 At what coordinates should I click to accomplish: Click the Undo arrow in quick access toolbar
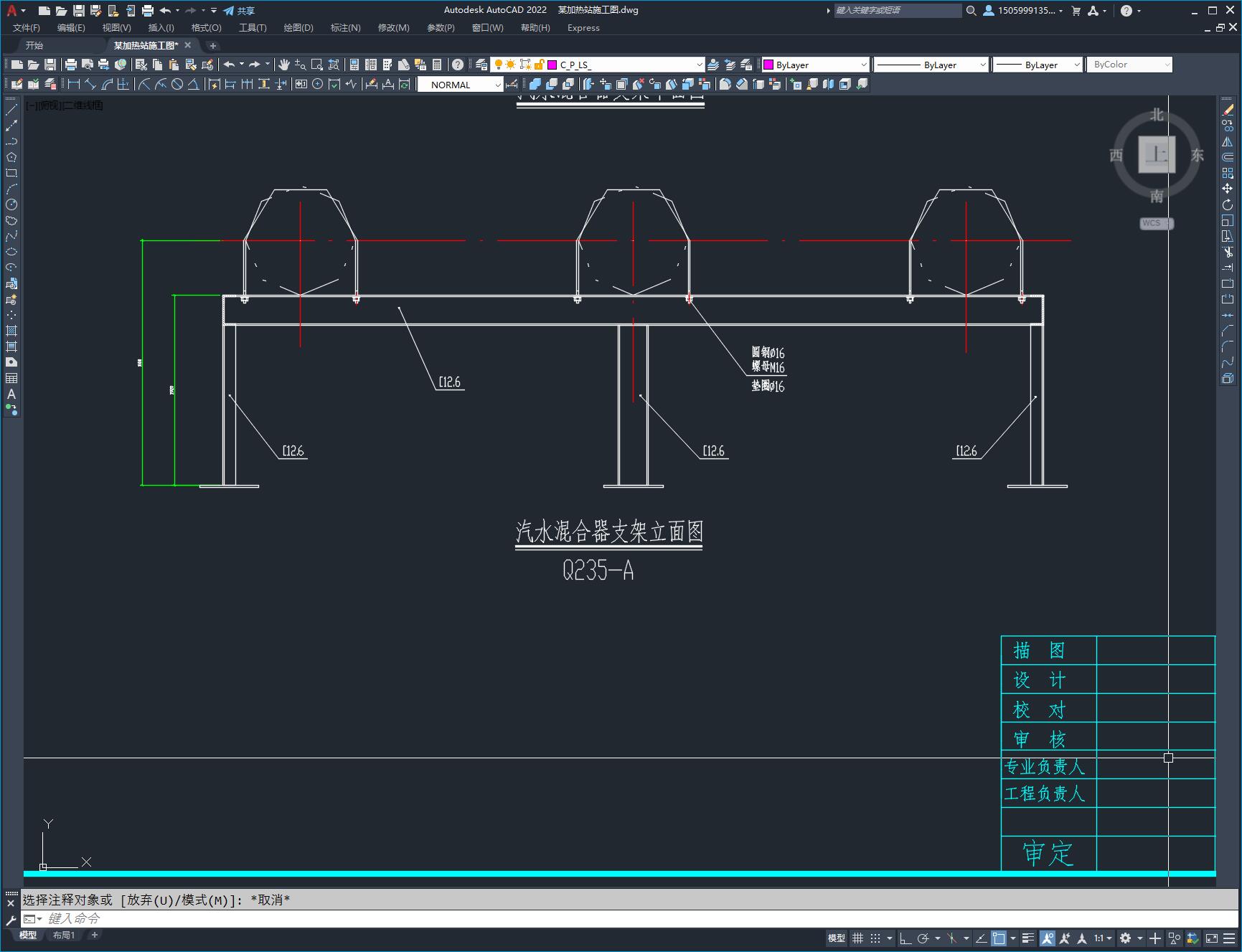[165, 11]
